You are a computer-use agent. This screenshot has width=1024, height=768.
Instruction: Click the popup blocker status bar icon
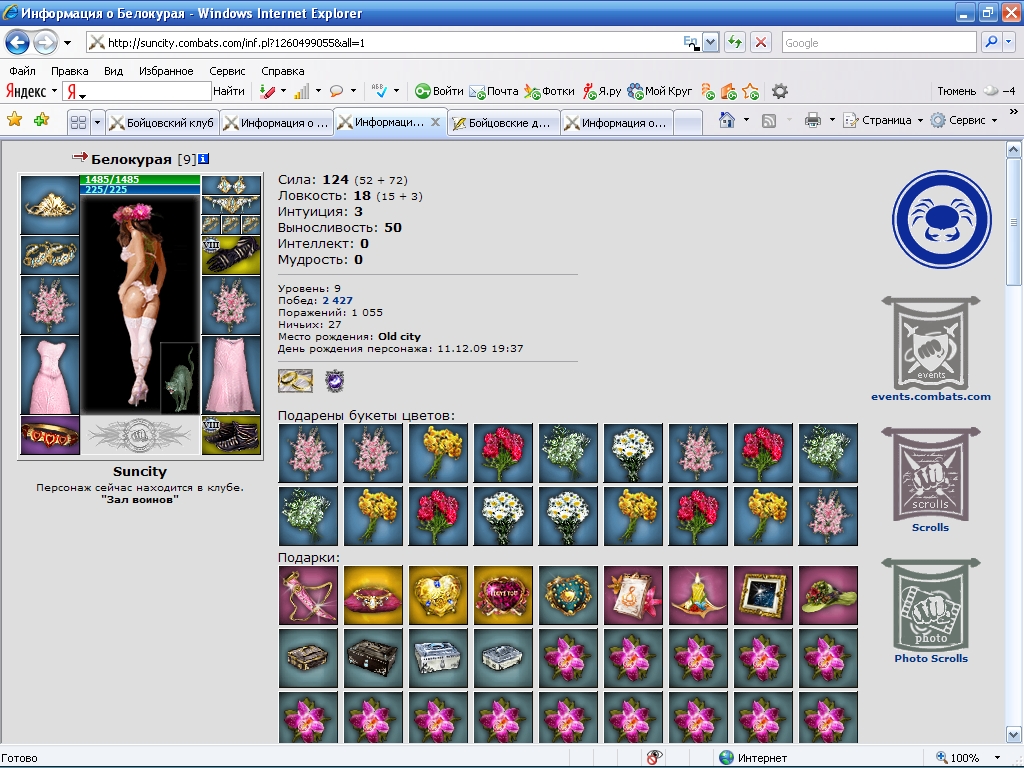[654, 758]
